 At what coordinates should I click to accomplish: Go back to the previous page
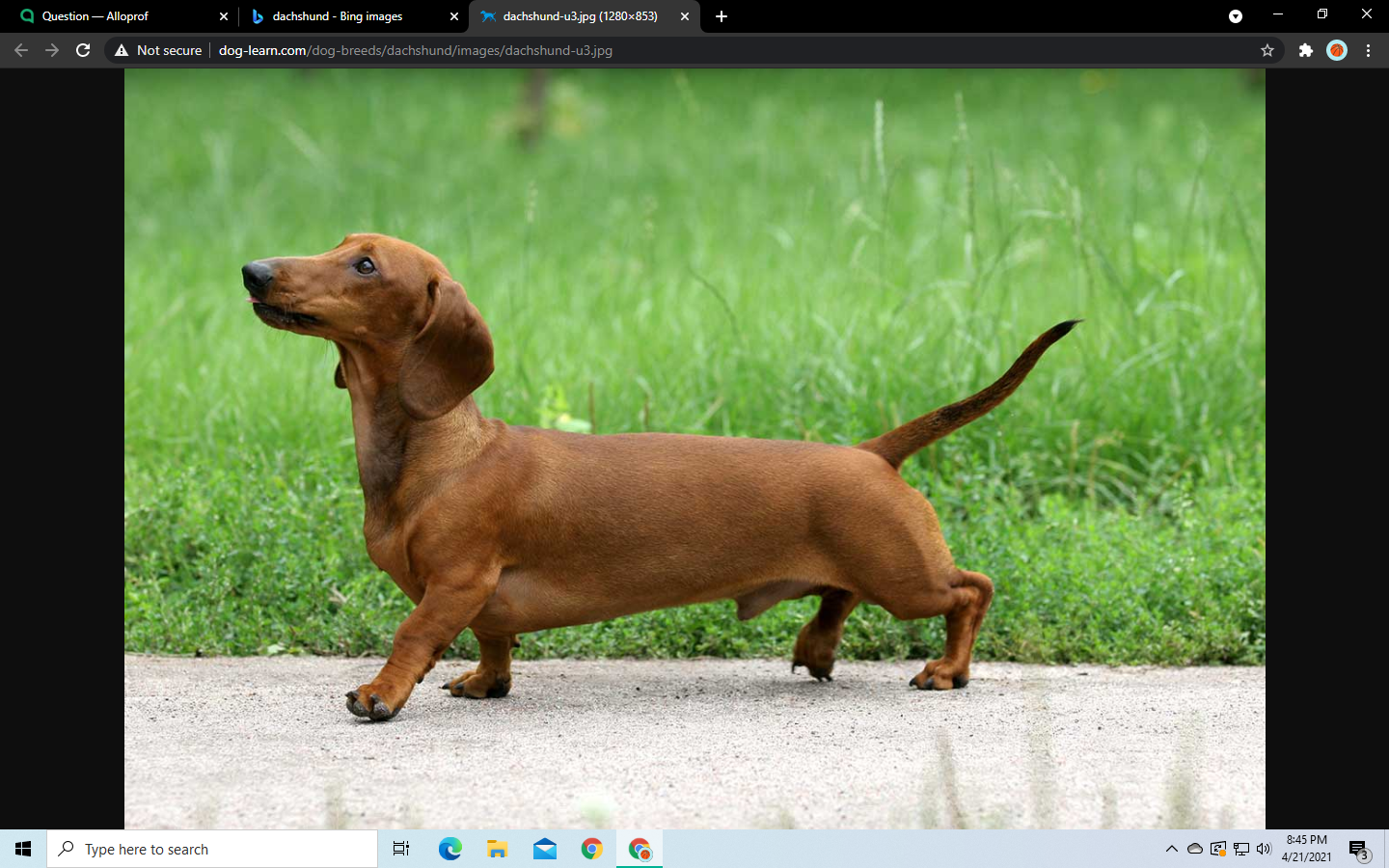(x=21, y=50)
